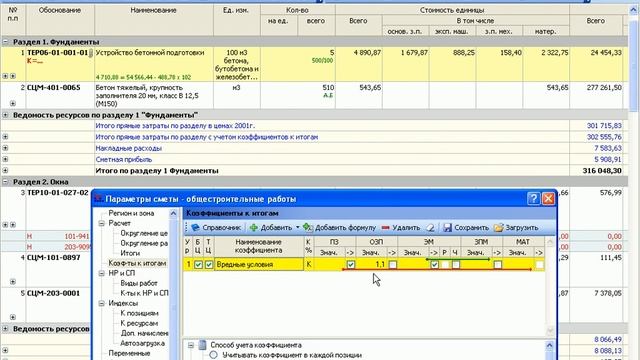This screenshot has height=360, width=640.
Task: Open the dropdown arrow next to Добавить
Action: 298,227
